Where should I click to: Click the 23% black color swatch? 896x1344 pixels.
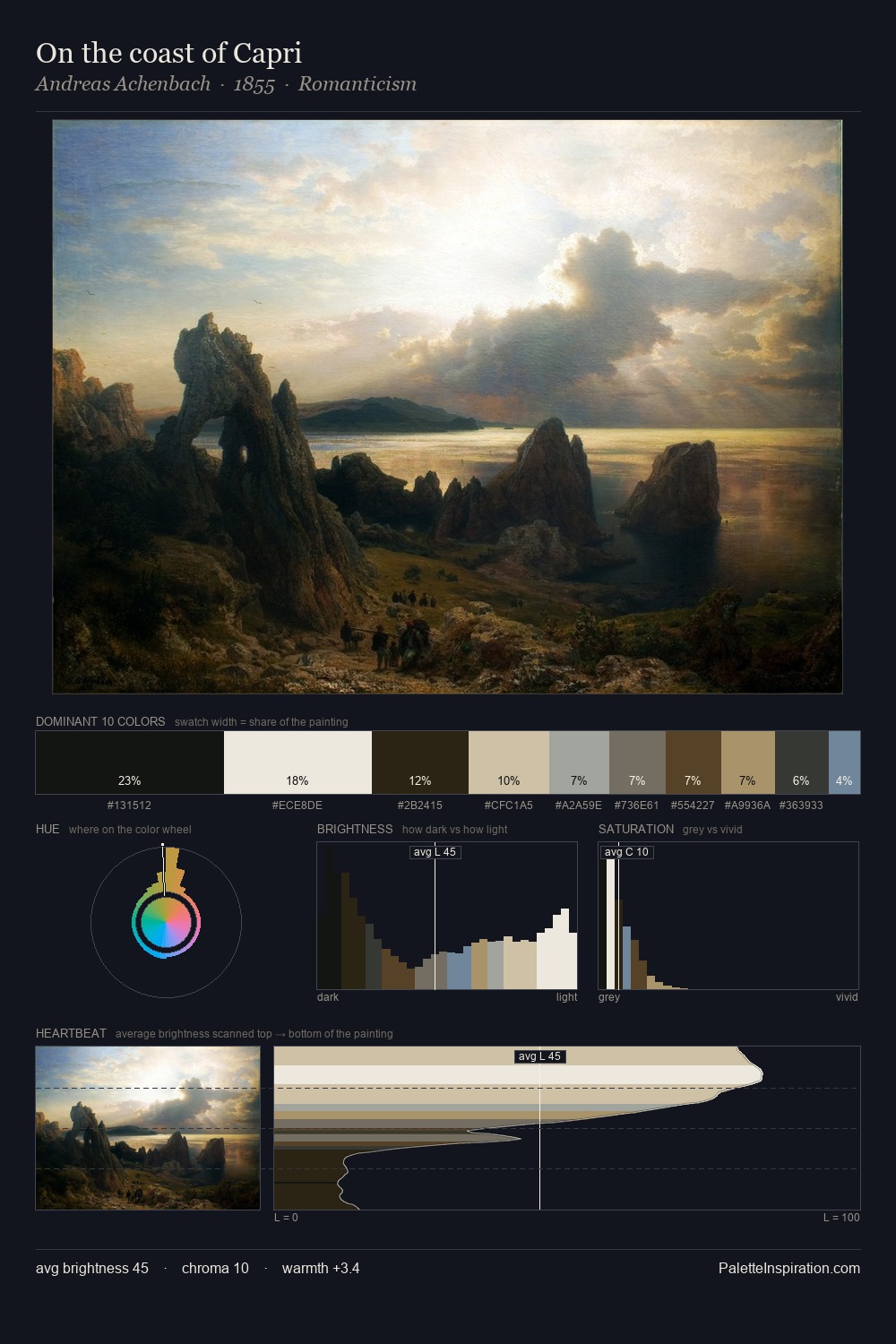tap(130, 762)
